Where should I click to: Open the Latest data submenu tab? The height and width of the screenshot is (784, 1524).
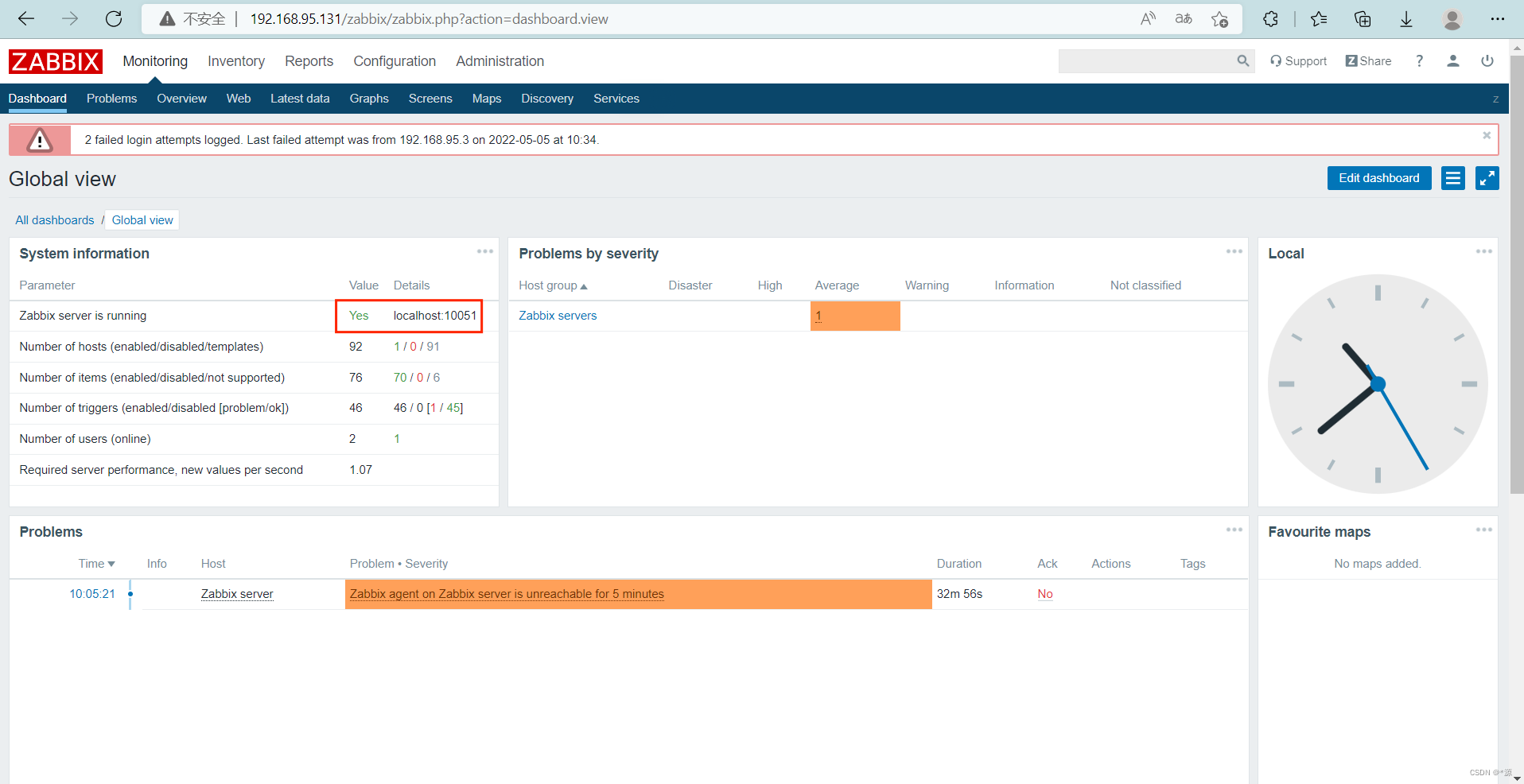click(300, 99)
